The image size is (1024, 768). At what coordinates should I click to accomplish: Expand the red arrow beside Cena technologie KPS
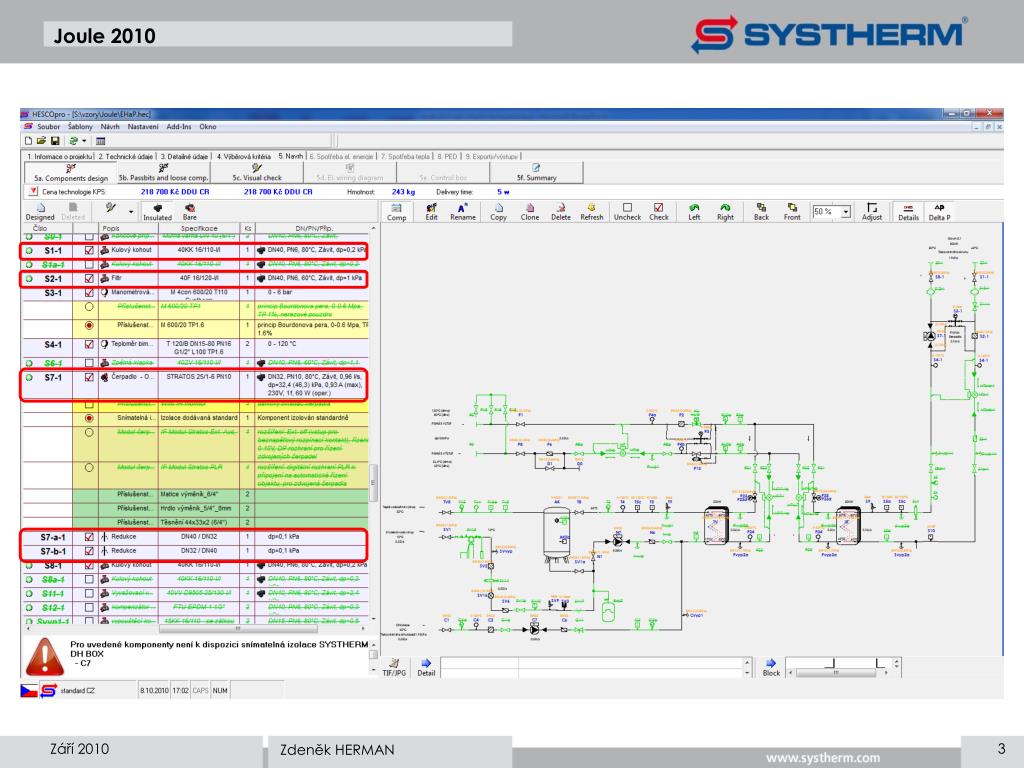click(x=33, y=192)
